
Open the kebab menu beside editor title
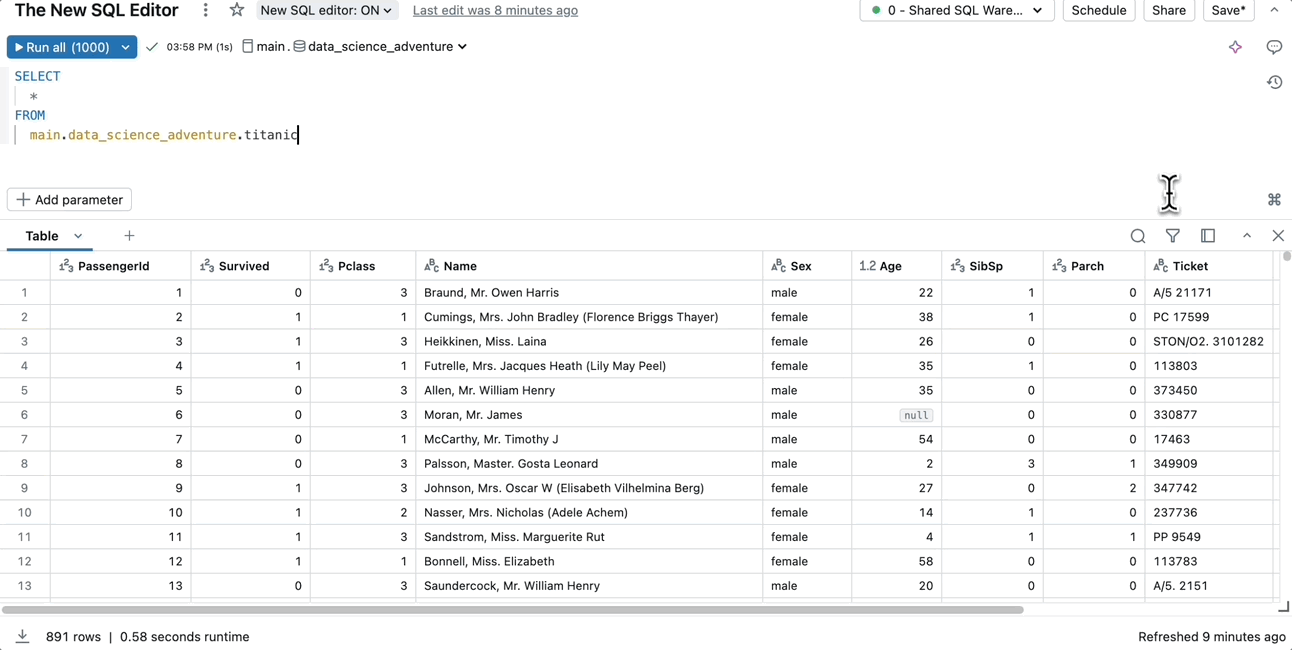pyautogui.click(x=206, y=10)
